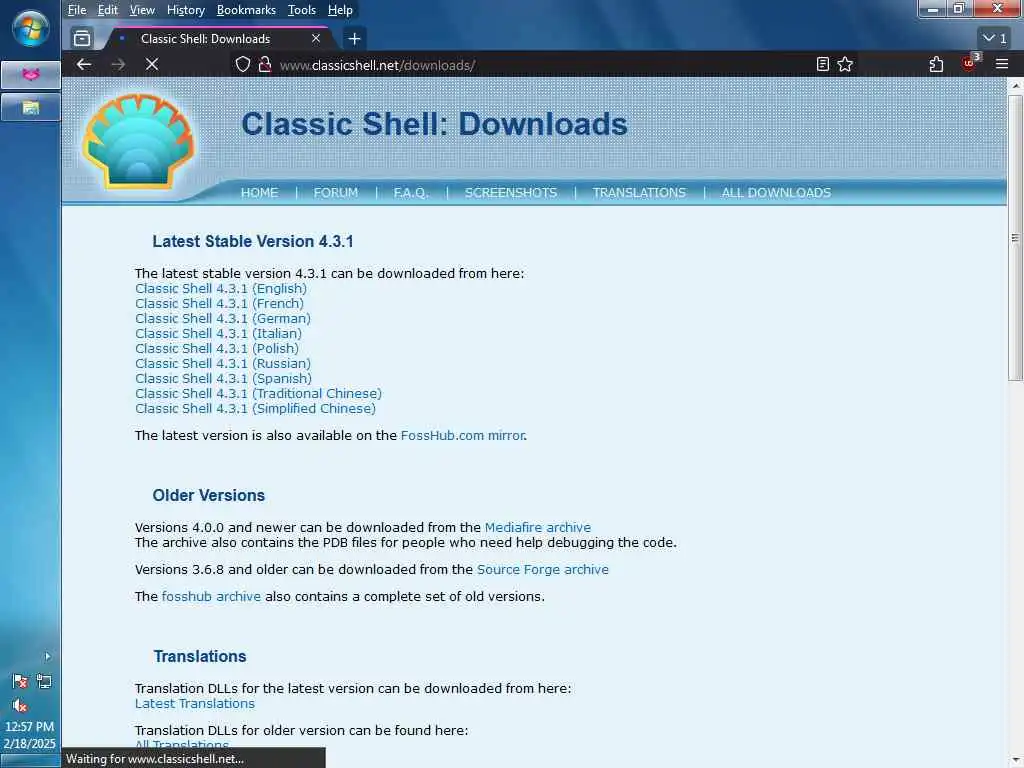Open the Tools menu

pos(302,10)
